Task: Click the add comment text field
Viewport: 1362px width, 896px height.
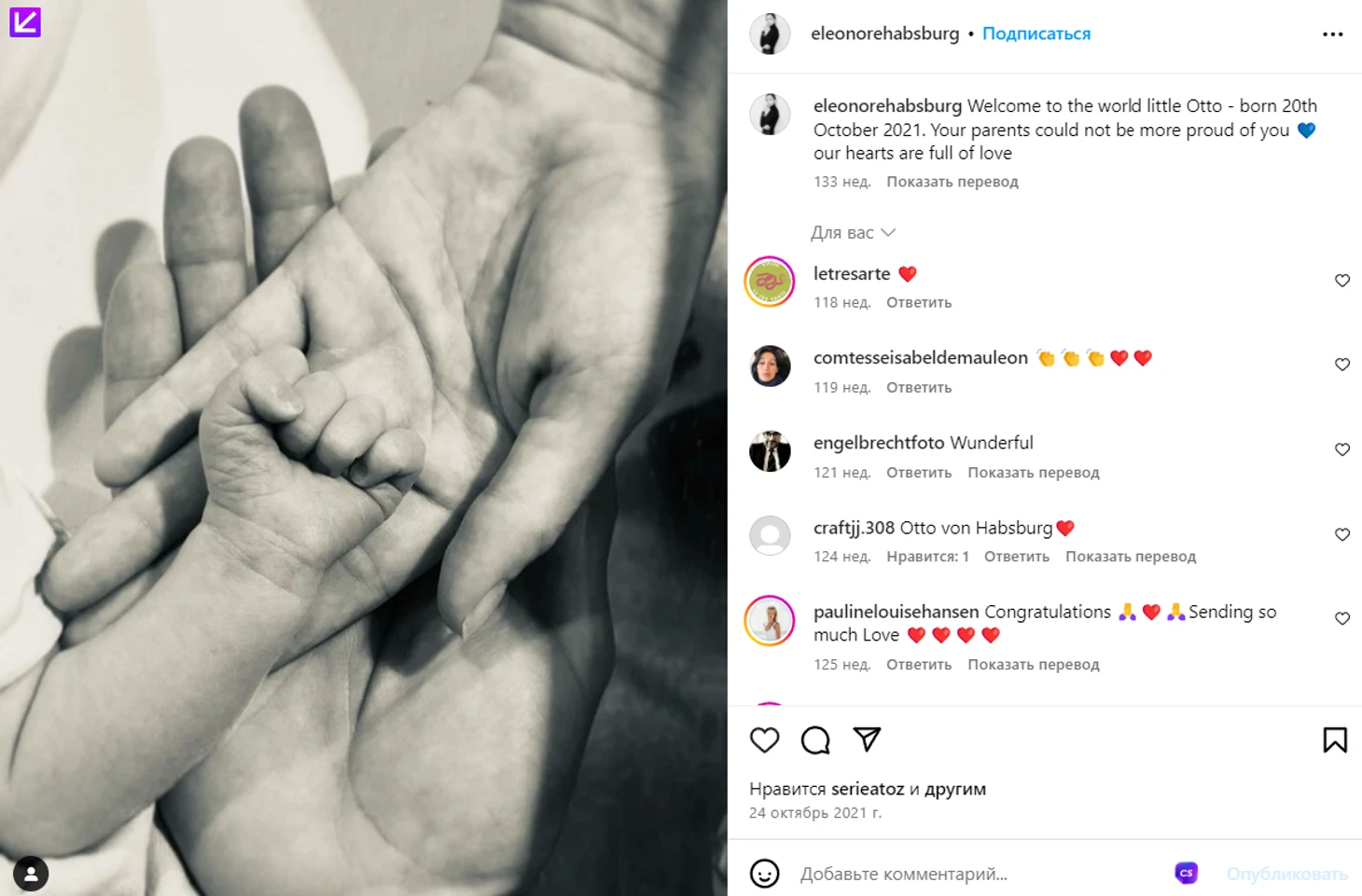Action: pos(980,874)
